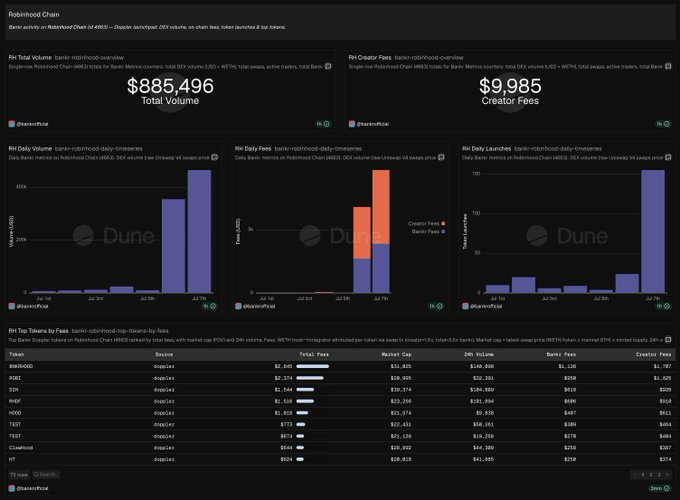
Task: Click the bankrofficial avatar under RH Total Volume
Action: [x=12, y=124]
